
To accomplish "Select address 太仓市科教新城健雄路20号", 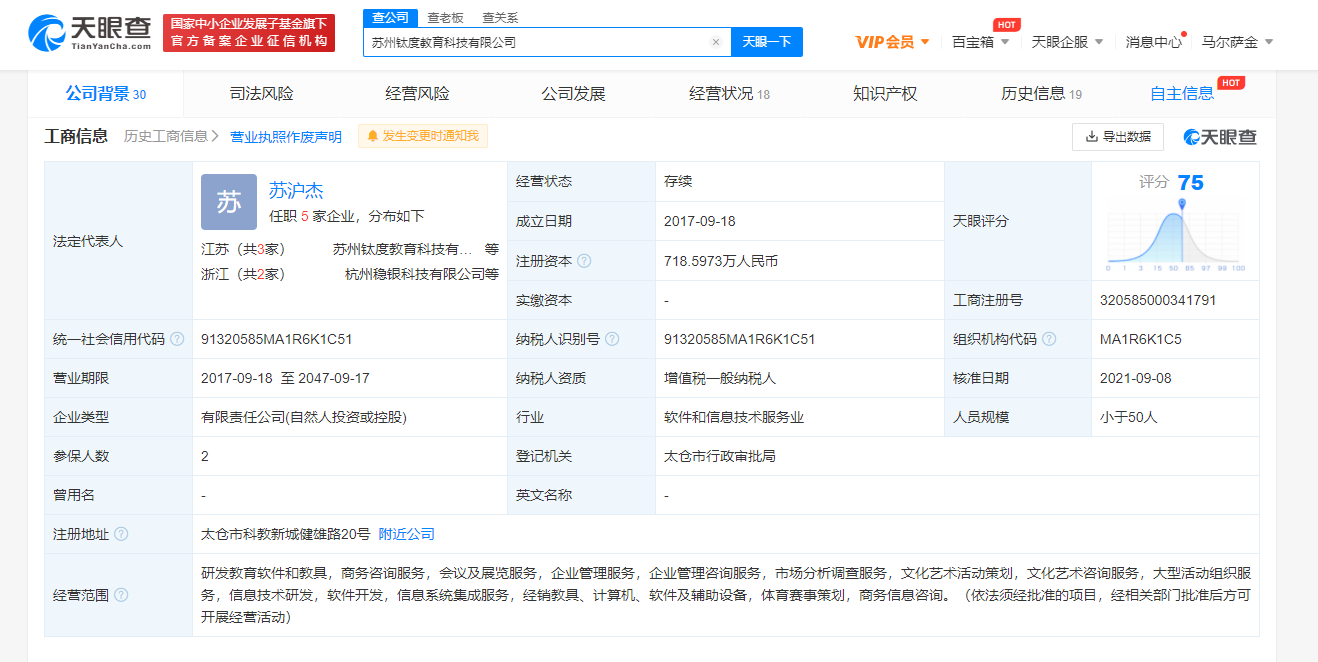I will 286,534.
